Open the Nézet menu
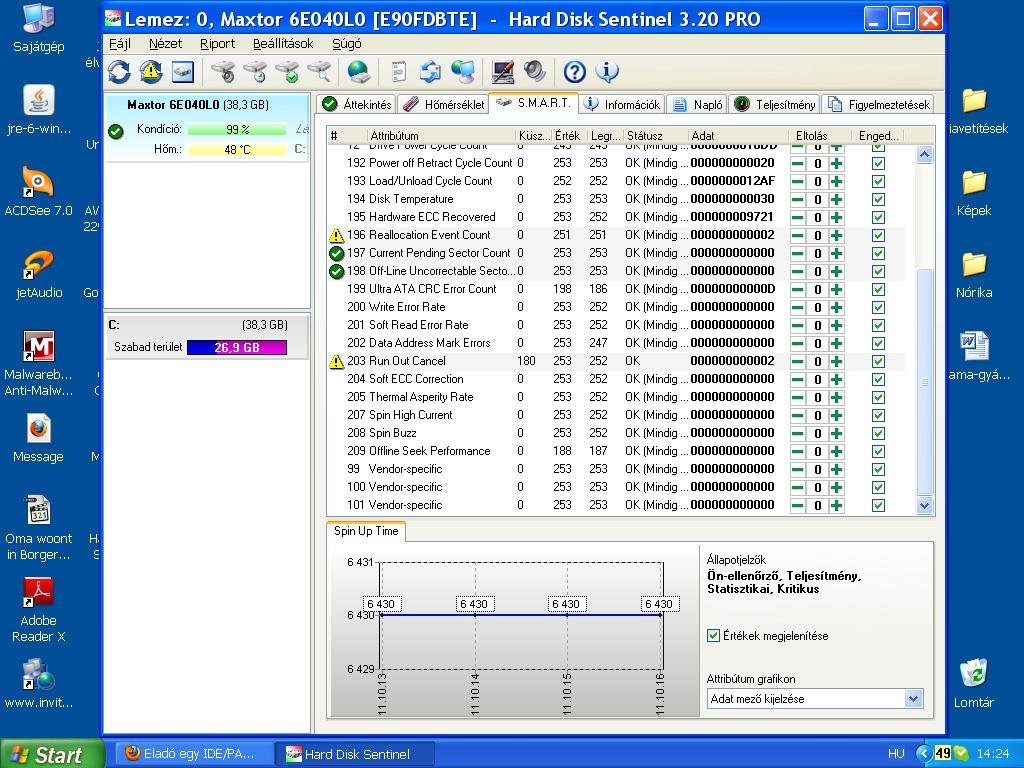Screen dimensions: 1024x768 (165, 44)
